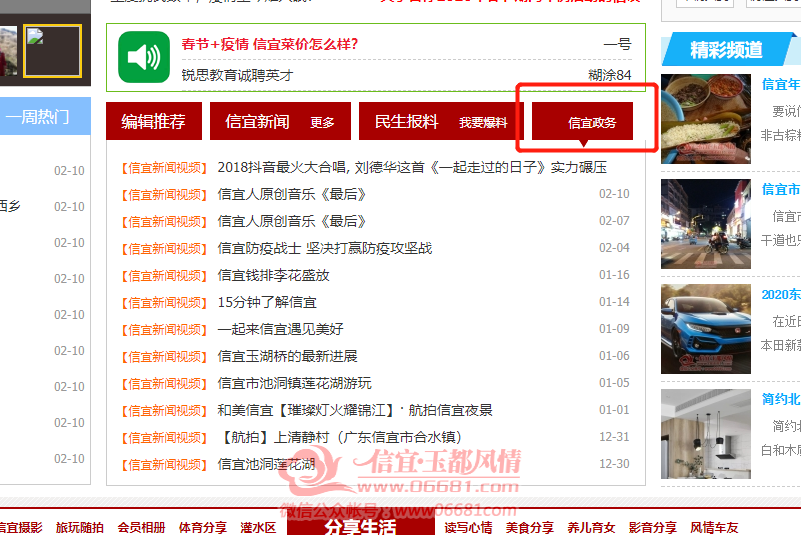Open the Nordic kitchen interior thumbnail
The height and width of the screenshot is (535, 801).
tap(706, 434)
